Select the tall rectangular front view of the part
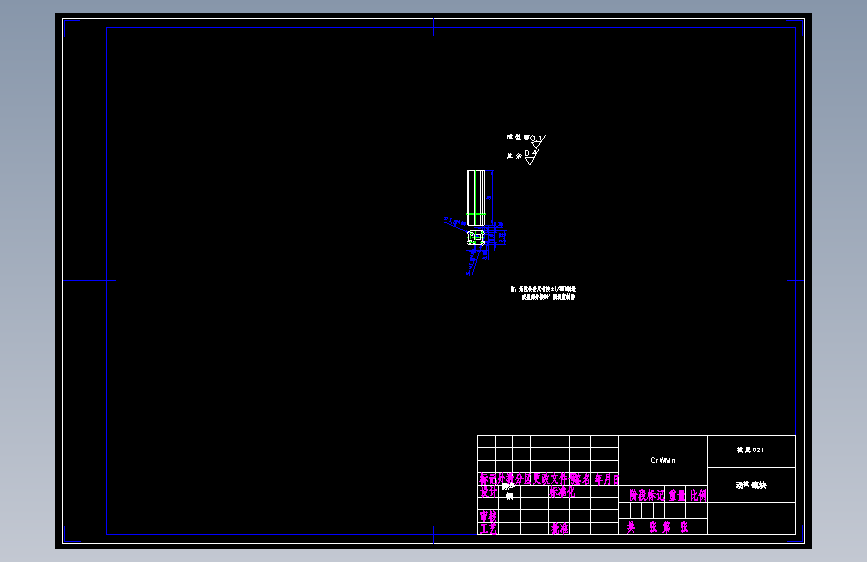 point(476,197)
